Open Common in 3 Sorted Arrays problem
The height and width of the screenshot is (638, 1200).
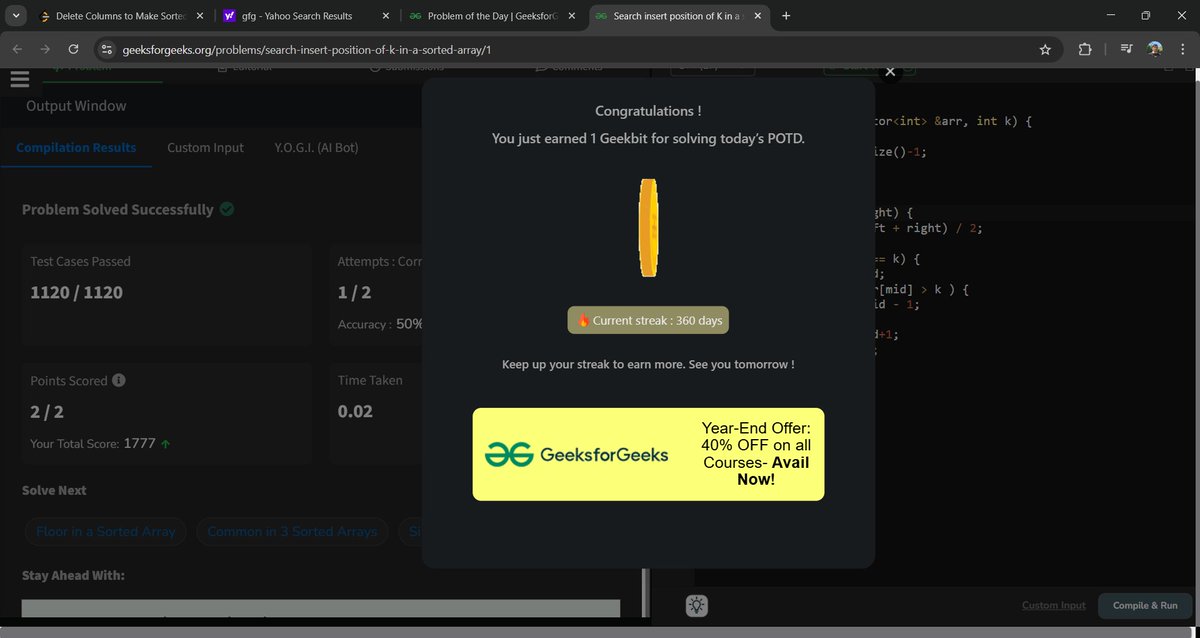(292, 531)
